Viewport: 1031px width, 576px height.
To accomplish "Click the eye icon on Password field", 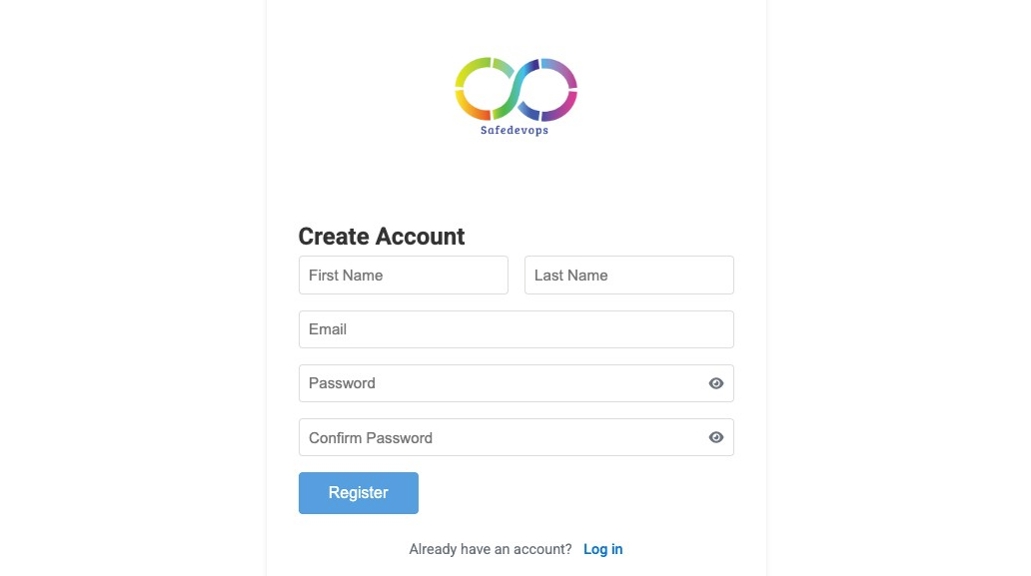I will click(715, 383).
